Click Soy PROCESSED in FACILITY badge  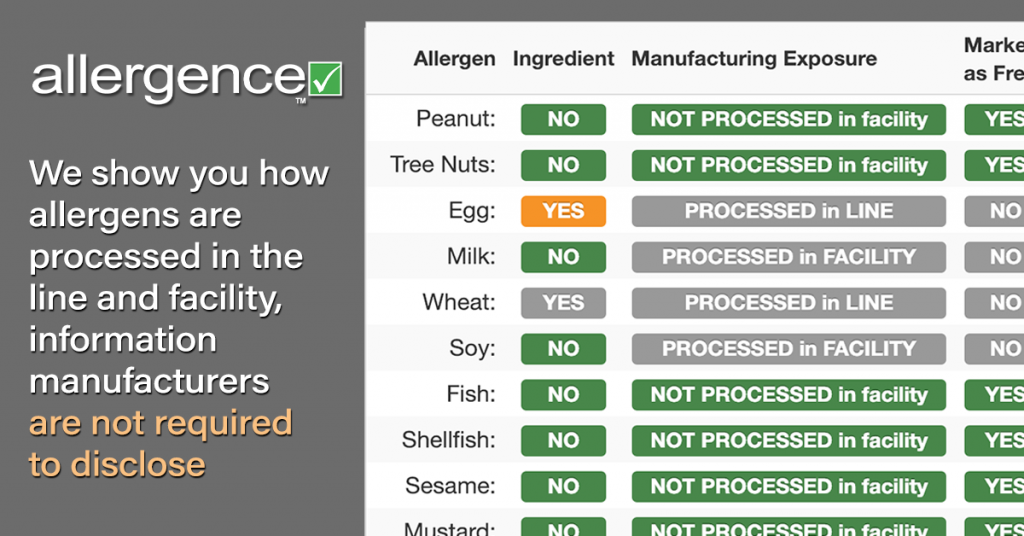(788, 349)
